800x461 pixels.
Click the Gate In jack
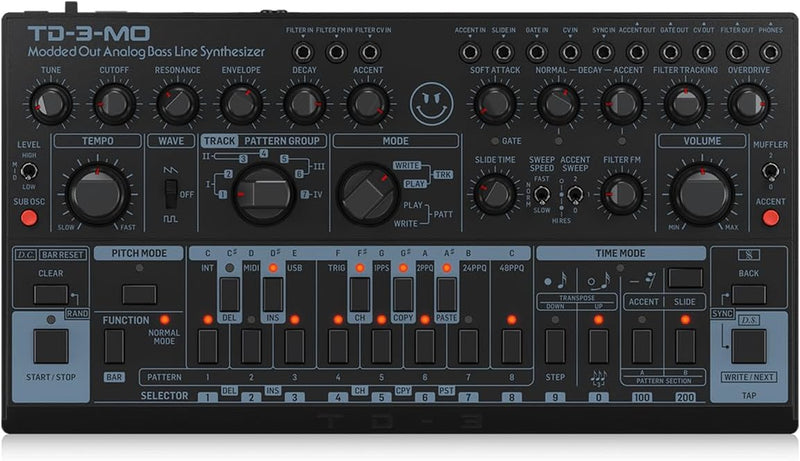[536, 52]
